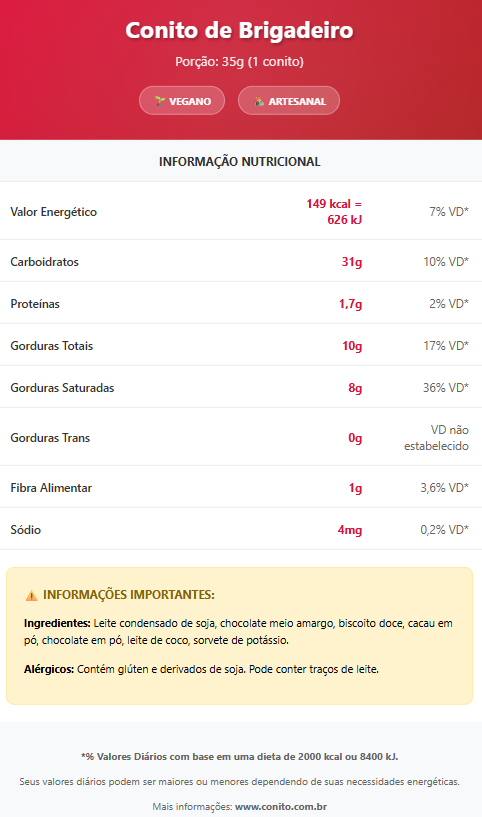Click the Fibra Alimentar row label
The image size is (482, 817).
pos(51,488)
